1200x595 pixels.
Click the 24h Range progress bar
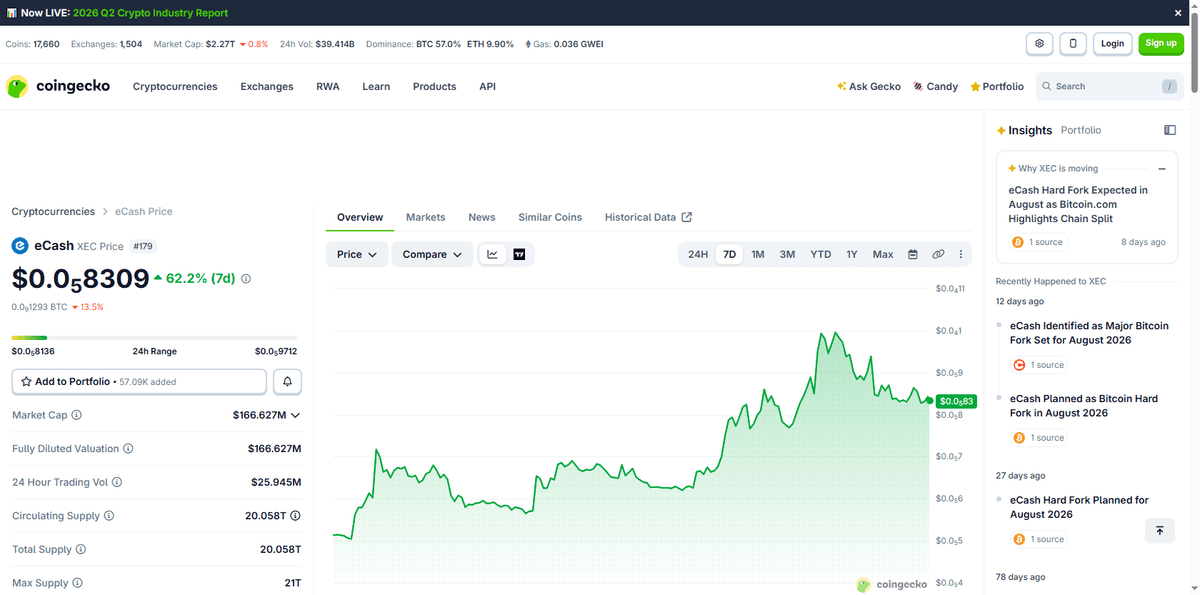click(x=154, y=338)
